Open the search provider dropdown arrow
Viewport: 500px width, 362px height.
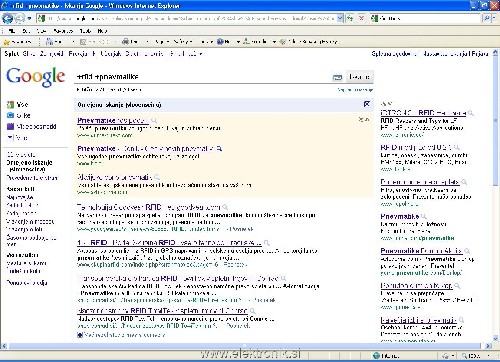(x=495, y=18)
